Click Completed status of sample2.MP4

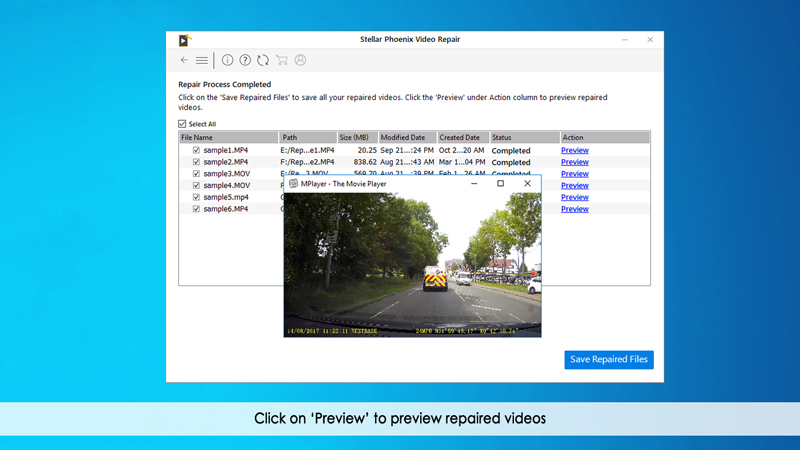pos(511,163)
